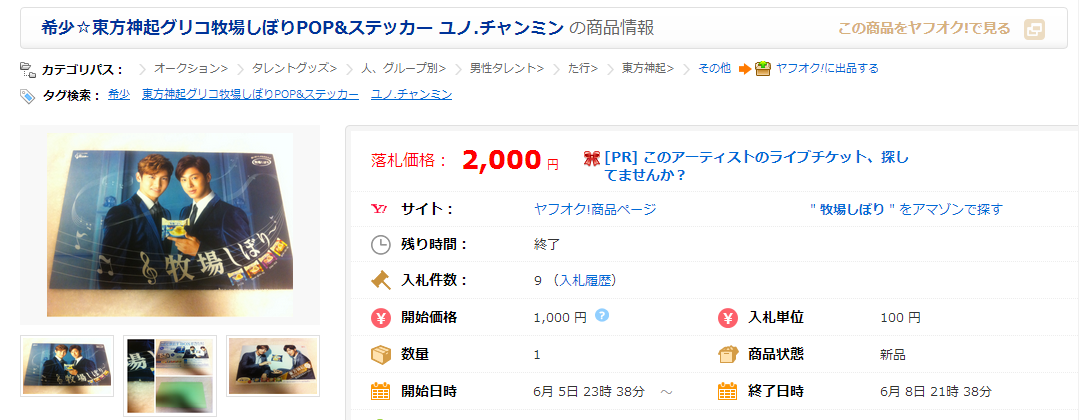Click the external window icon beside ヤフオク!で見る

coord(1034,29)
